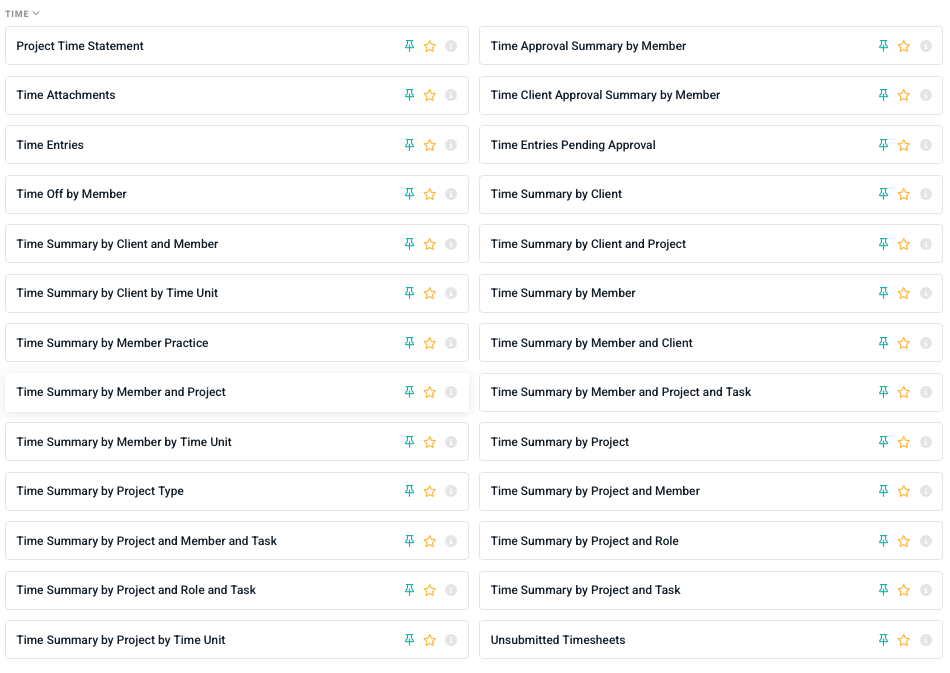Screen dimensions: 950x673
Task: Info icon for Time Summary by Project and Task
Action: click(925, 591)
